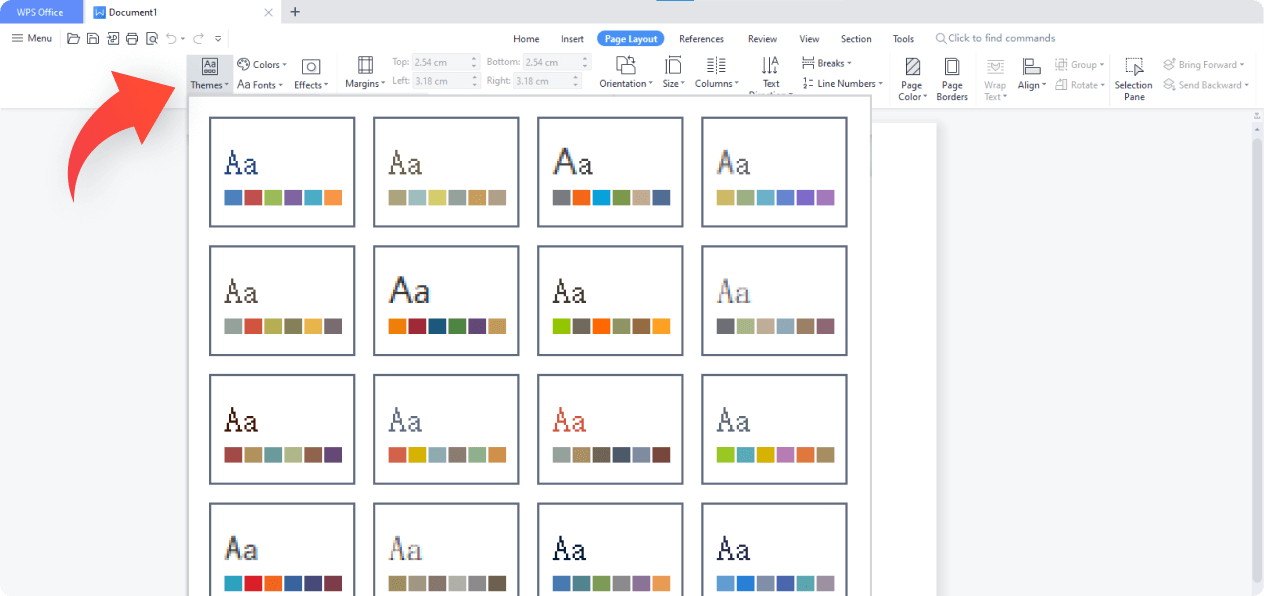1265x596 pixels.
Task: Open the Effects theme options
Action: (311, 73)
